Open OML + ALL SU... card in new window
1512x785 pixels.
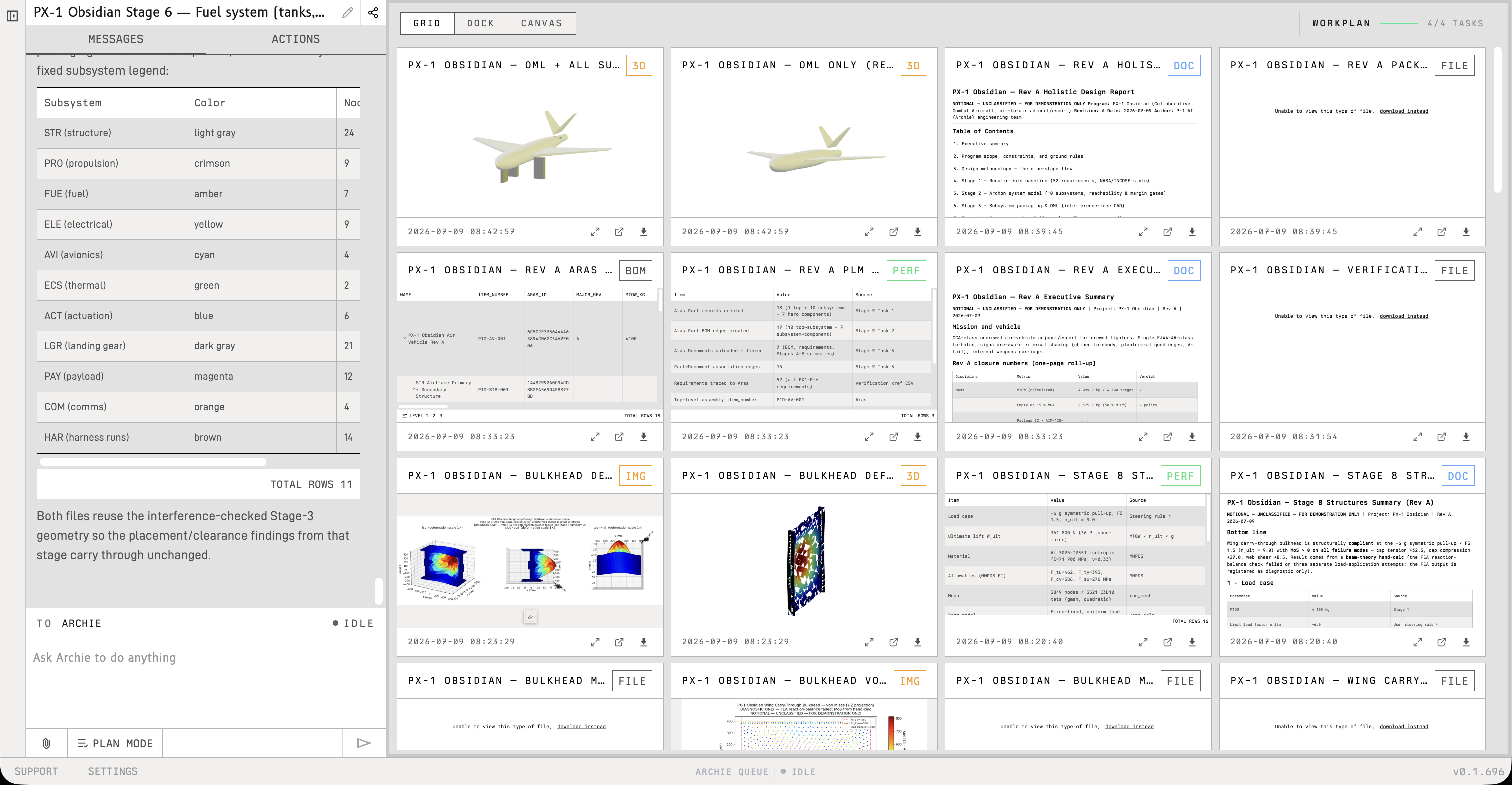pyautogui.click(x=619, y=232)
